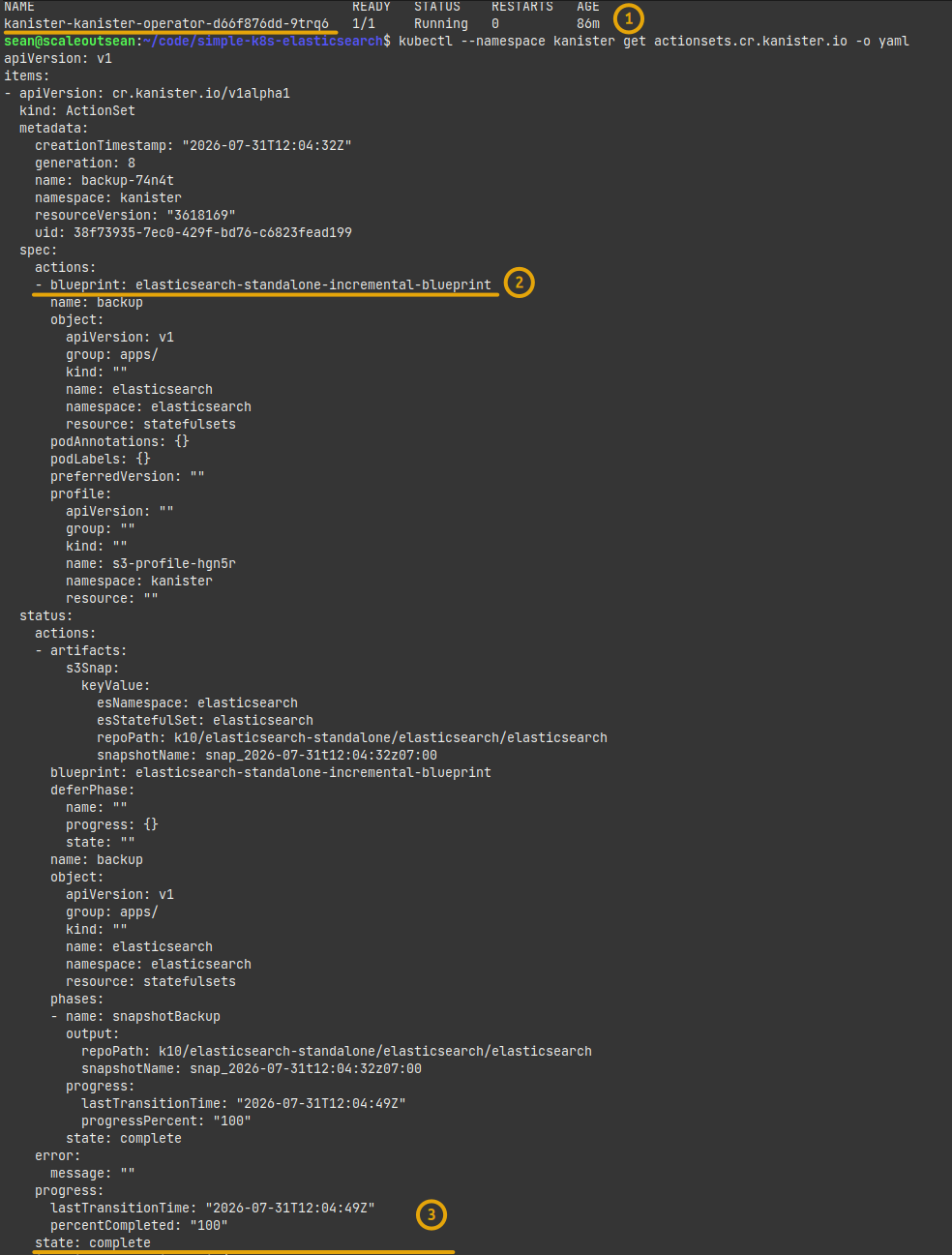Image resolution: width=952 pixels, height=1255 pixels.
Task: Click the "kind: ActionSet" line
Action: pyautogui.click(x=77, y=110)
